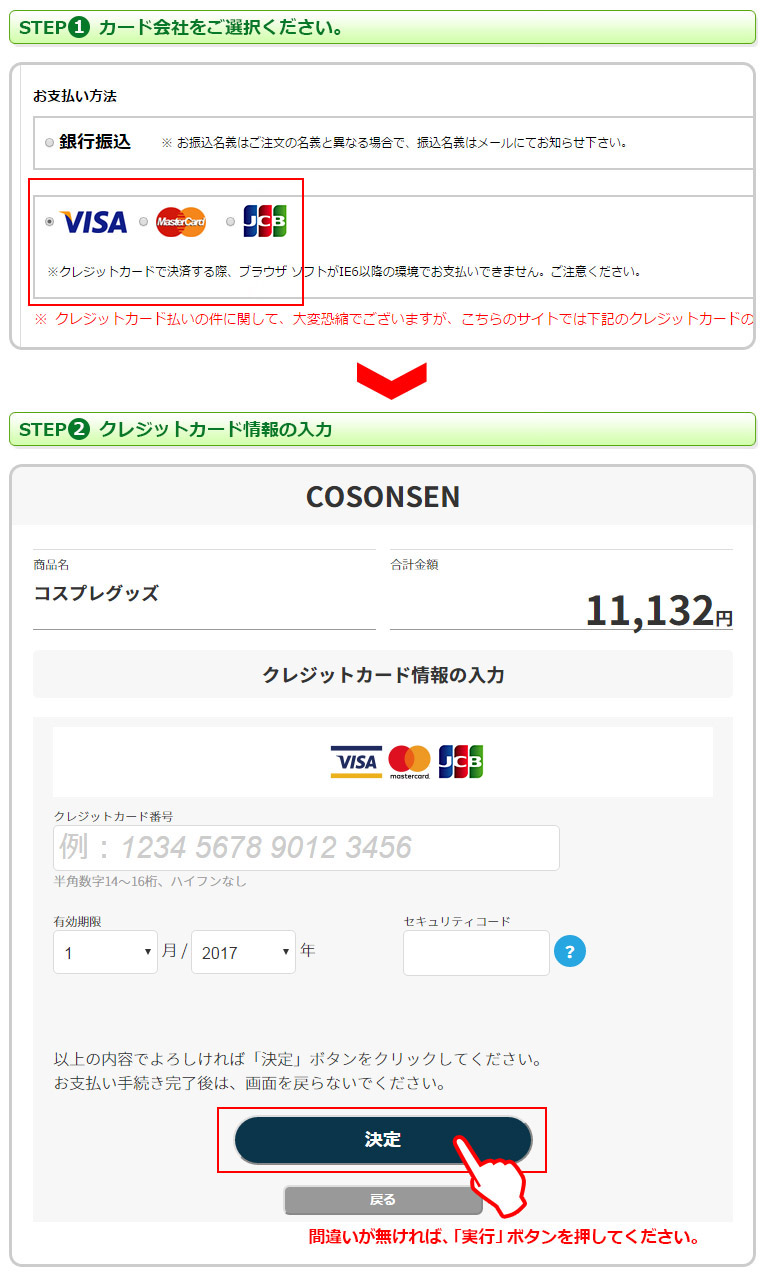Open the expiration month dropdown

coord(105,952)
